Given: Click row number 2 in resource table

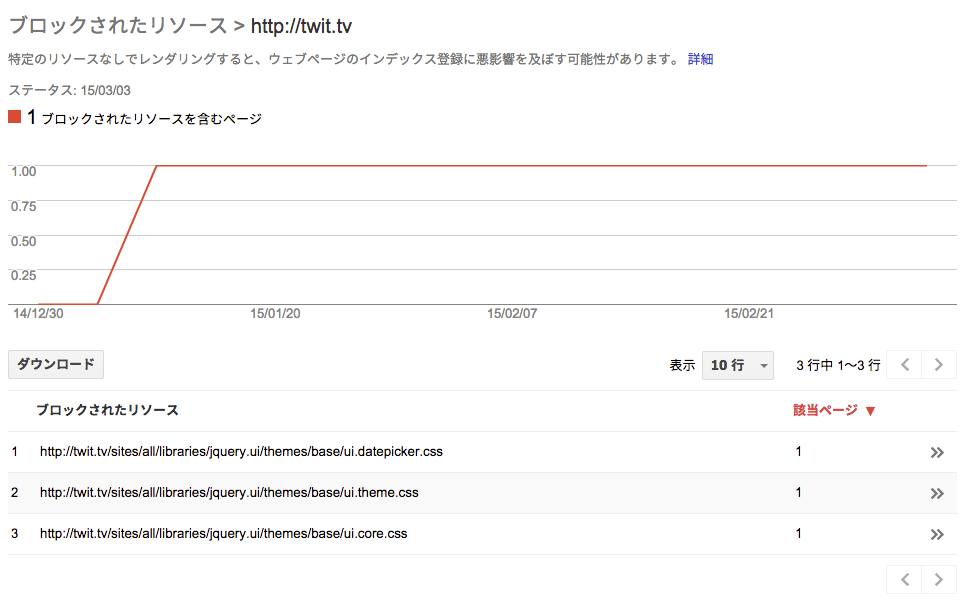Looking at the screenshot, I should (x=14, y=493).
